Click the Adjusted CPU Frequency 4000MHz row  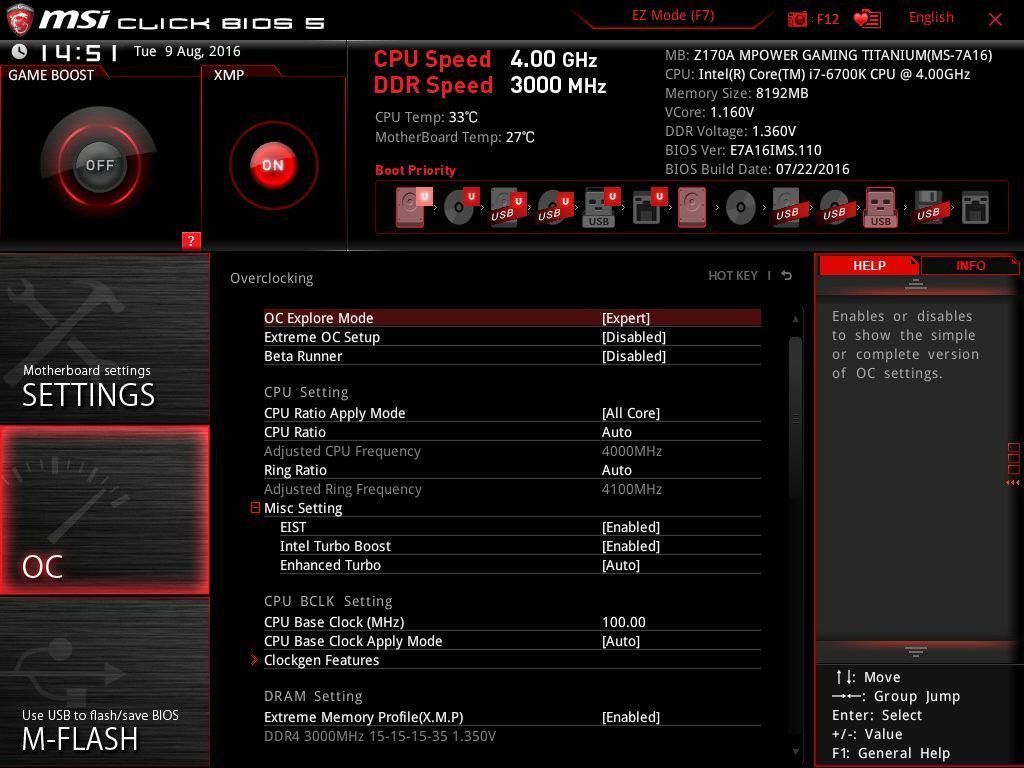[512, 451]
